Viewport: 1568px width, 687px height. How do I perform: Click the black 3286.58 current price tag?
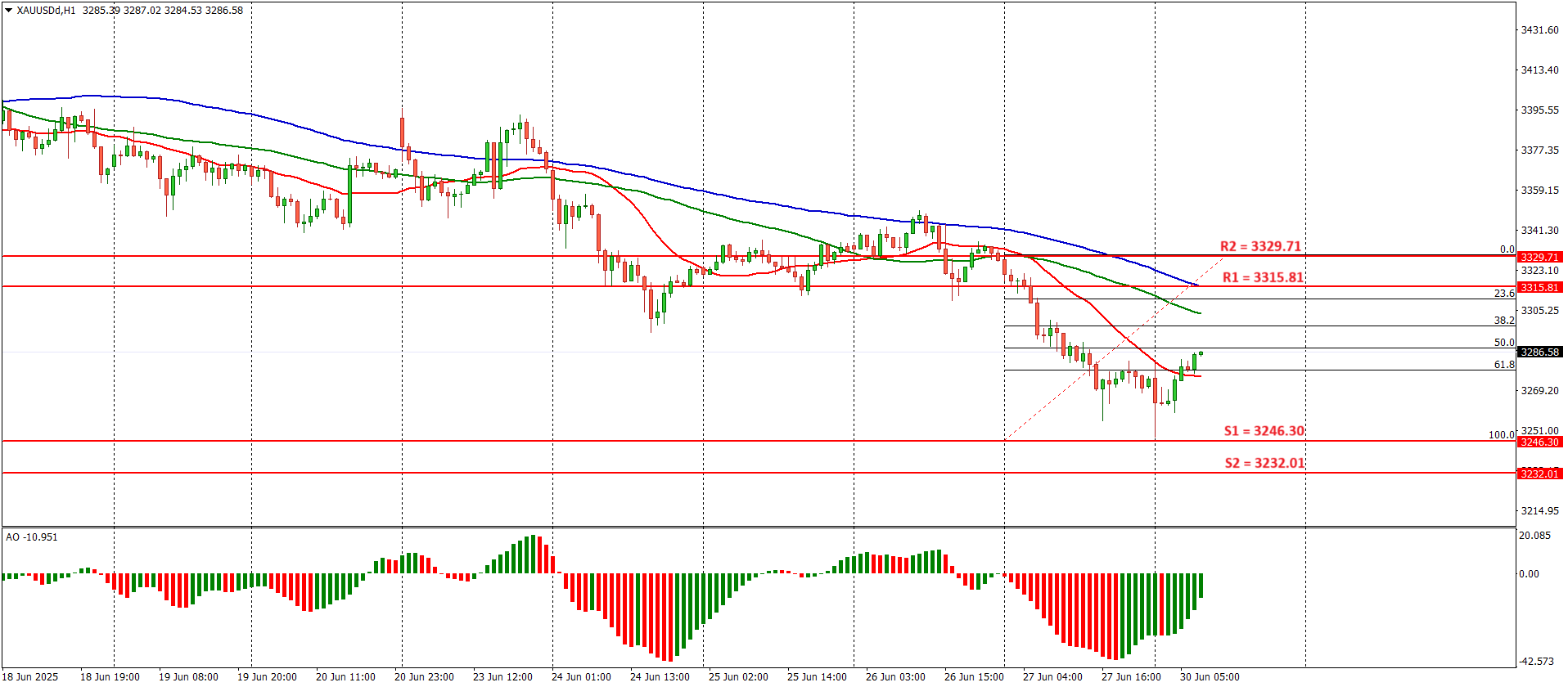1539,352
